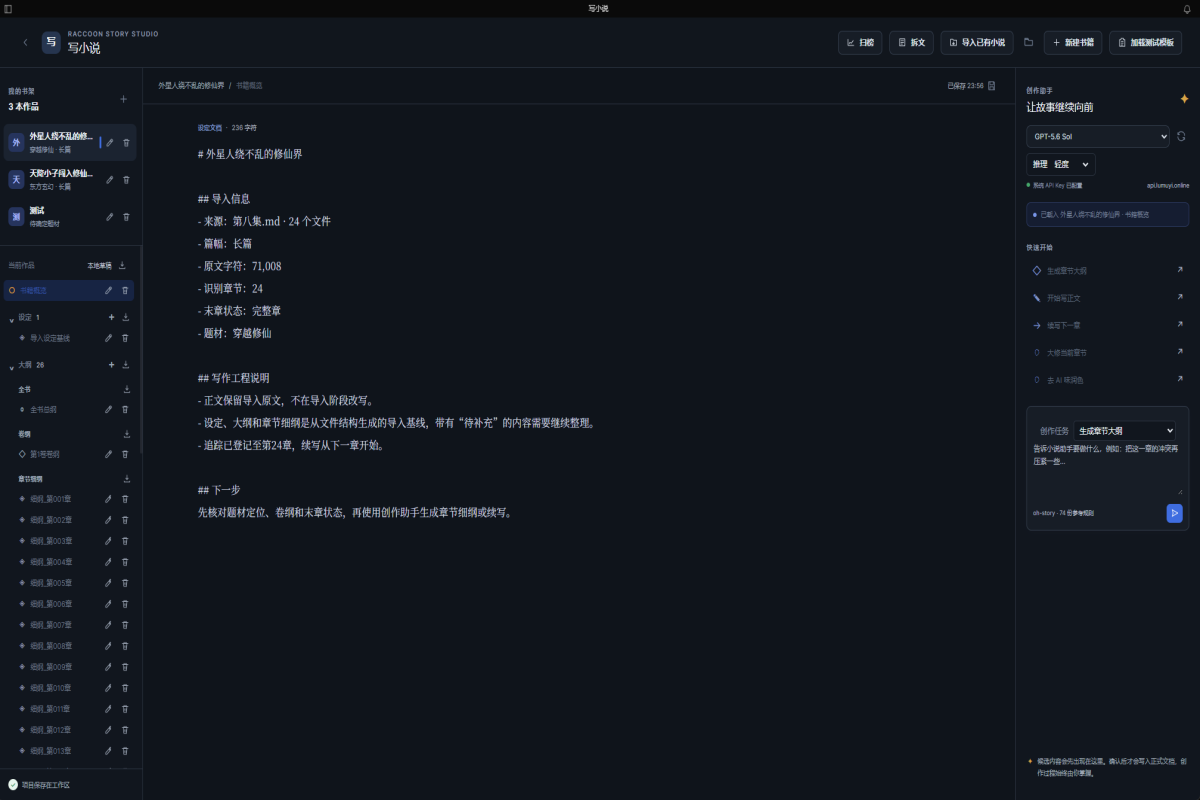Add a new book with the bookshelf plus icon
This screenshot has height=800, width=1200.
click(x=124, y=99)
